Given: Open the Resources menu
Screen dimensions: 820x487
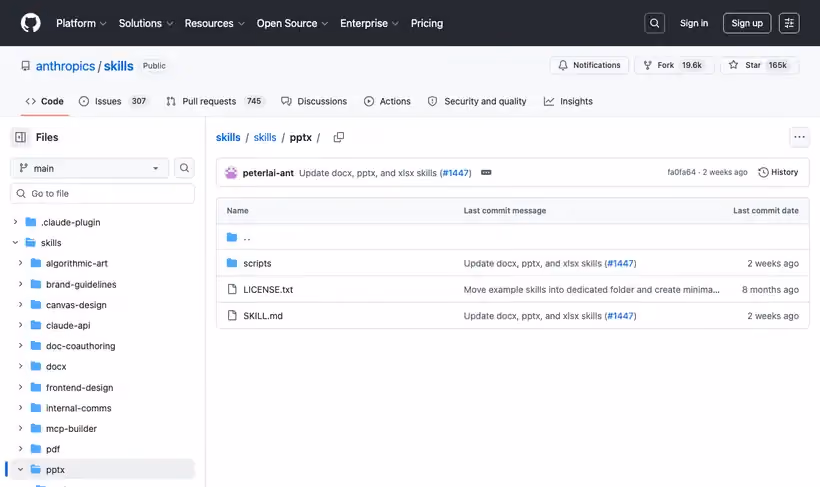Looking at the screenshot, I should 214,23.
